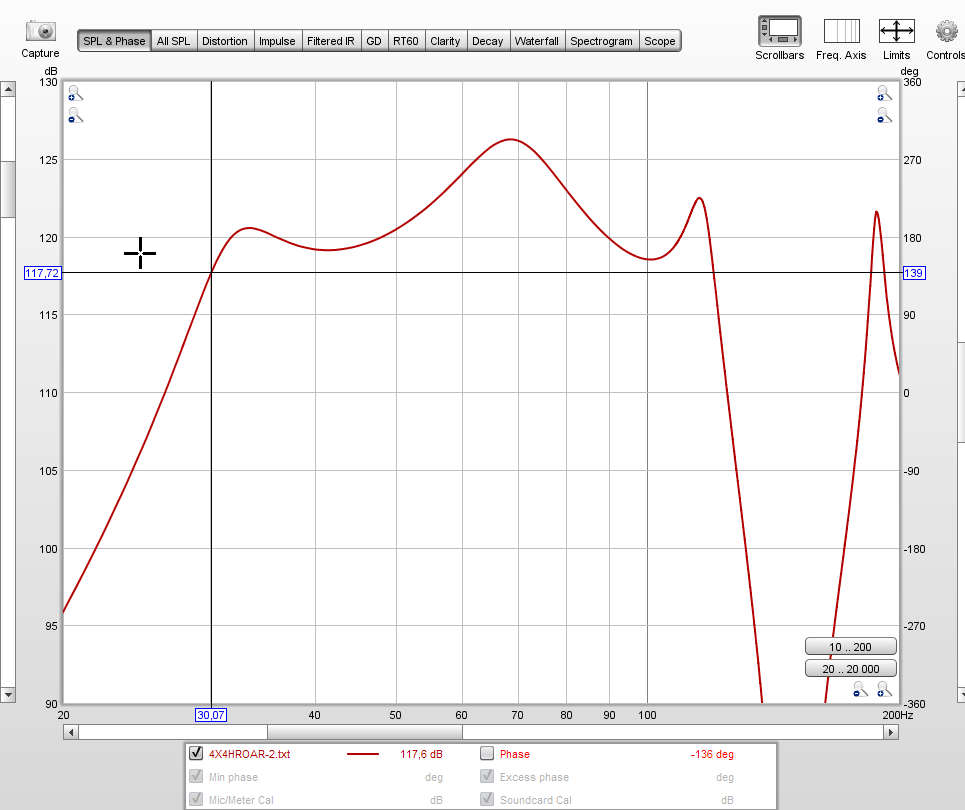
Task: Open the Controls gear icon
Action: (x=947, y=31)
